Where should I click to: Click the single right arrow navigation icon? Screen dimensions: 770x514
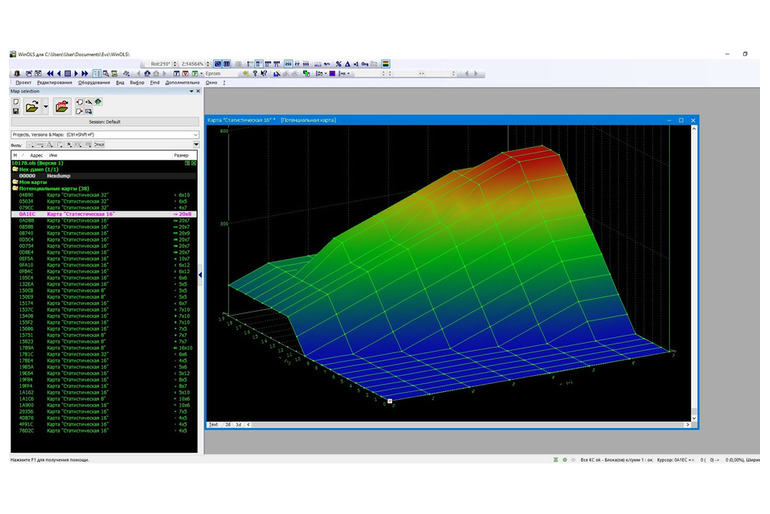[x=76, y=73]
